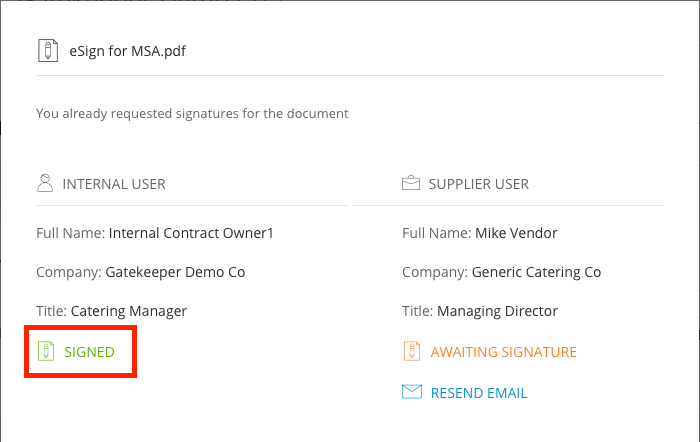Click the green SIGNED status label
The height and width of the screenshot is (442, 700).
point(89,352)
